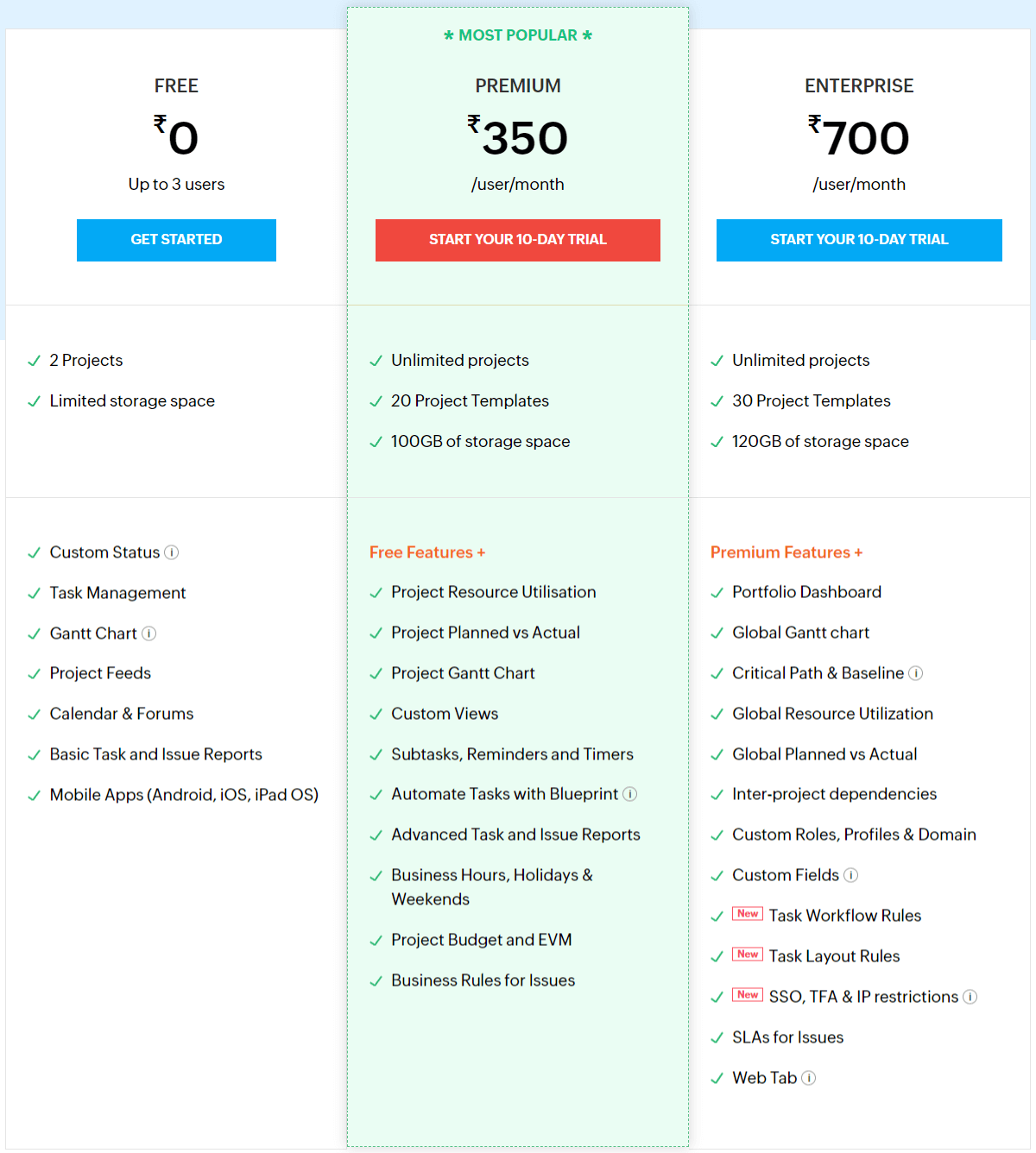Open info icon beside Automate Tasks with Blueprint

click(631, 794)
